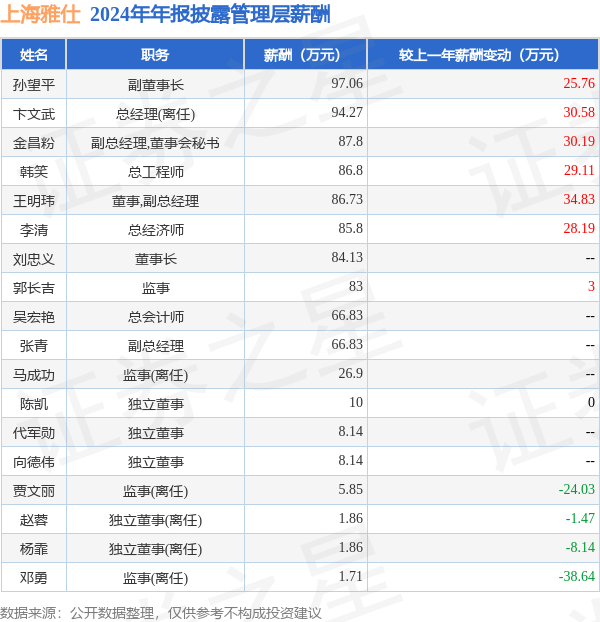Screen dimensions: 600x622
Task: Click the name 代军勋
Action: [x=34, y=433]
